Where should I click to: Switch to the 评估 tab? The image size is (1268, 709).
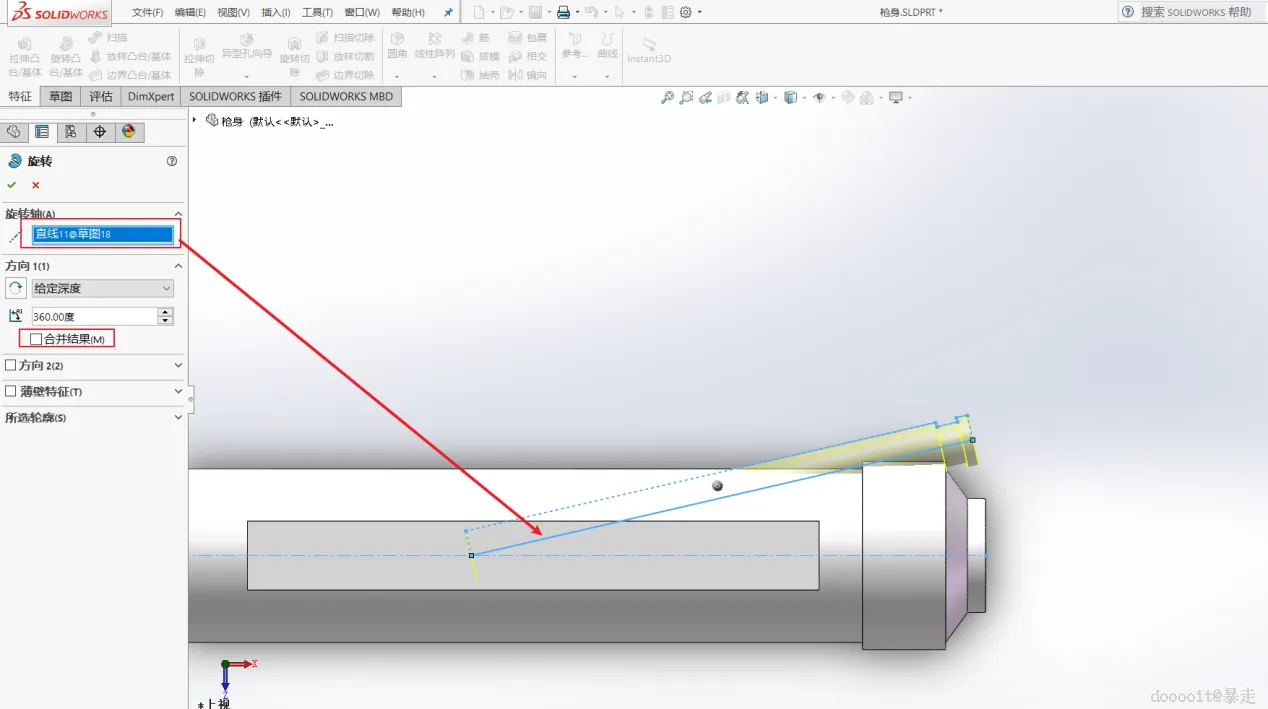[x=101, y=97]
